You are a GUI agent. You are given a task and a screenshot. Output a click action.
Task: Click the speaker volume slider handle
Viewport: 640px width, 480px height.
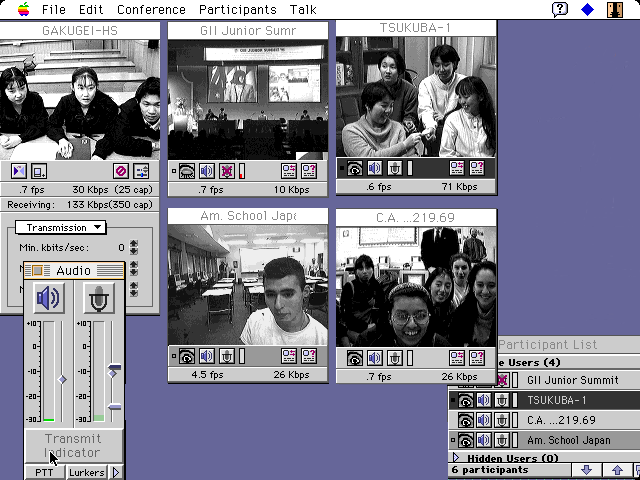click(x=62, y=379)
